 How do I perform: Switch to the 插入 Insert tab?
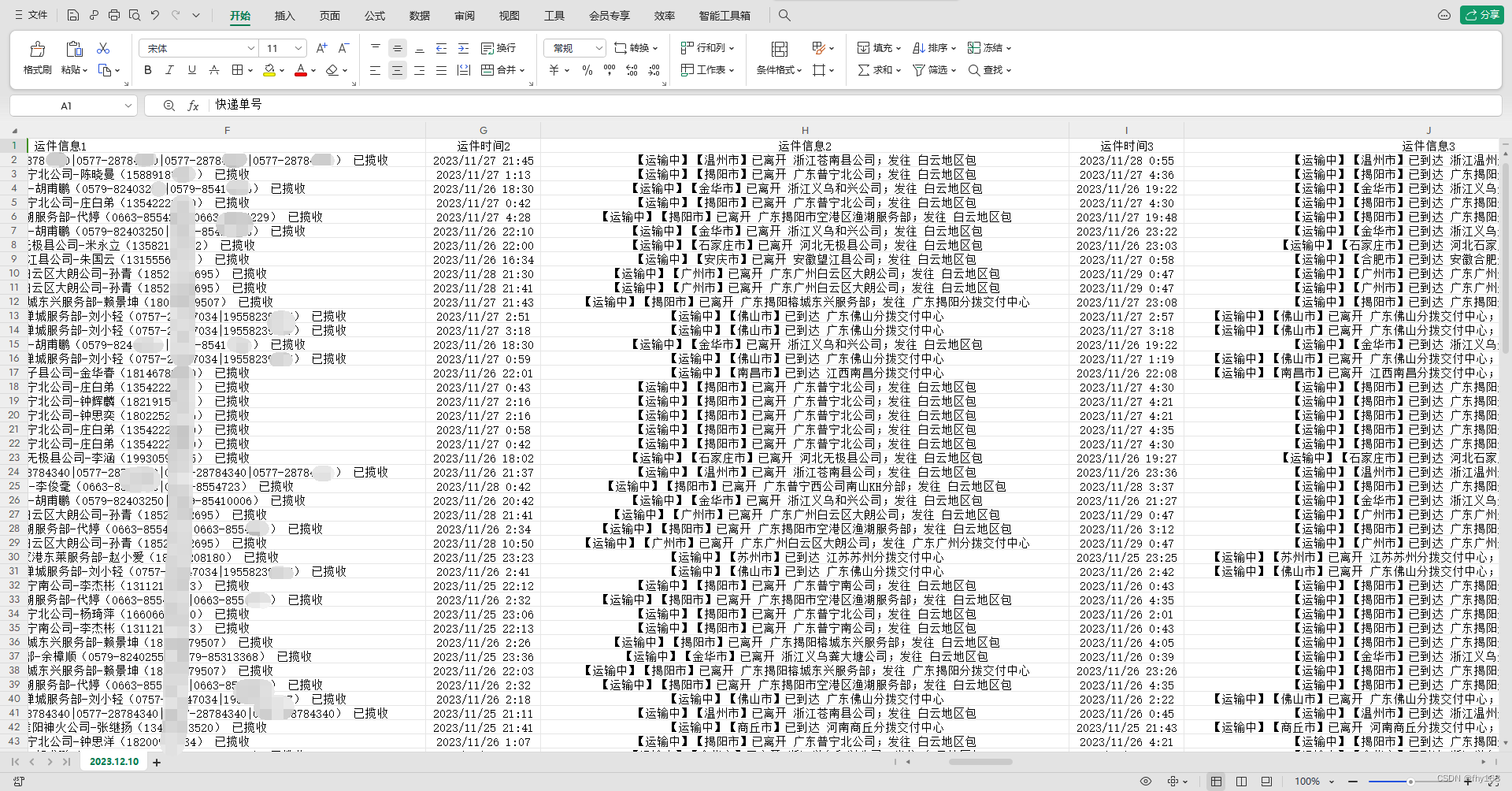pyautogui.click(x=284, y=15)
